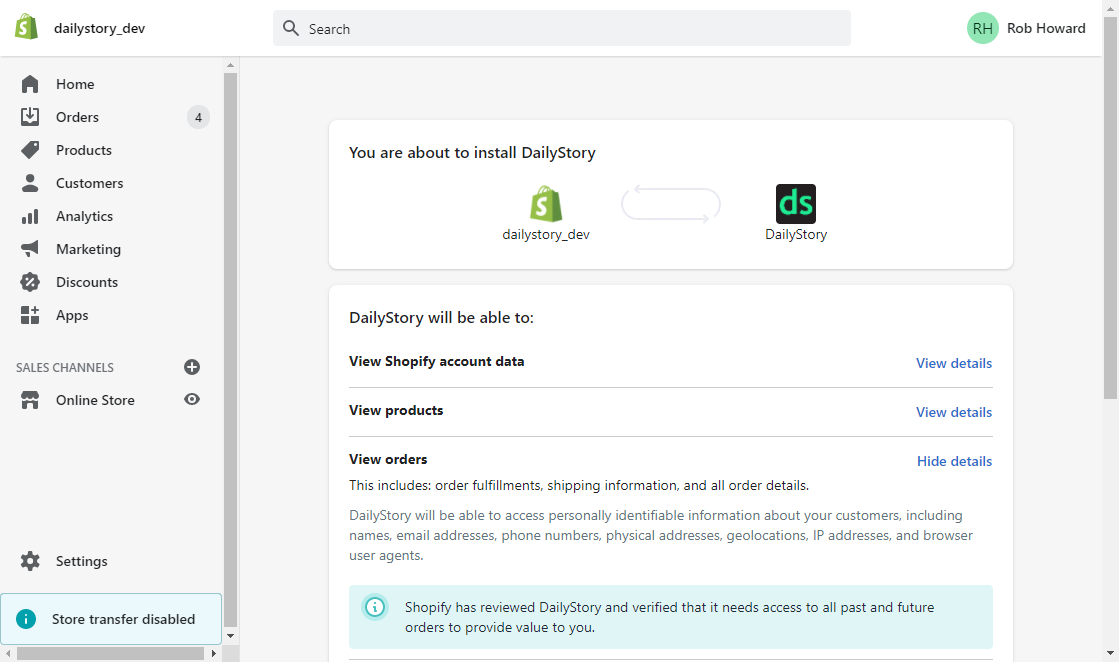Viewport: 1119px width, 662px height.
Task: Click the dailystory_dev label under Shopify bag
Action: pyautogui.click(x=546, y=235)
